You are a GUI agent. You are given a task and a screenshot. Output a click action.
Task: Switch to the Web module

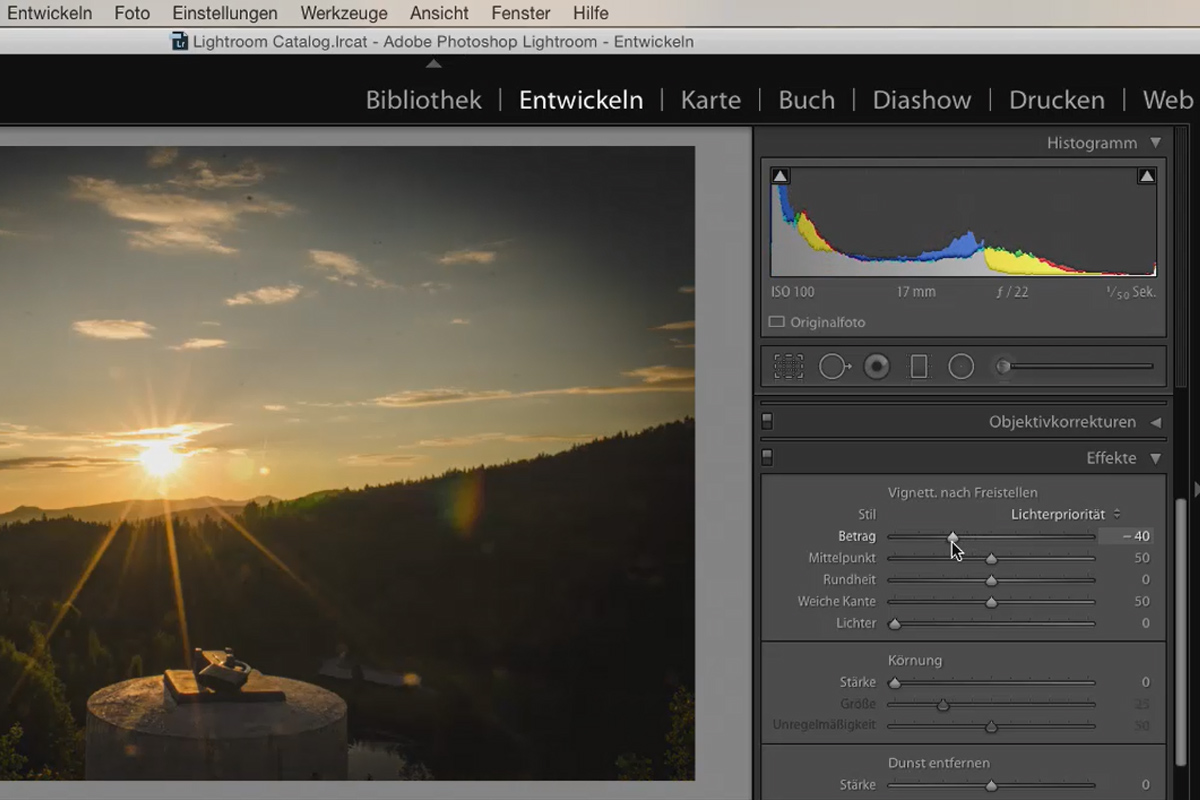(1168, 100)
